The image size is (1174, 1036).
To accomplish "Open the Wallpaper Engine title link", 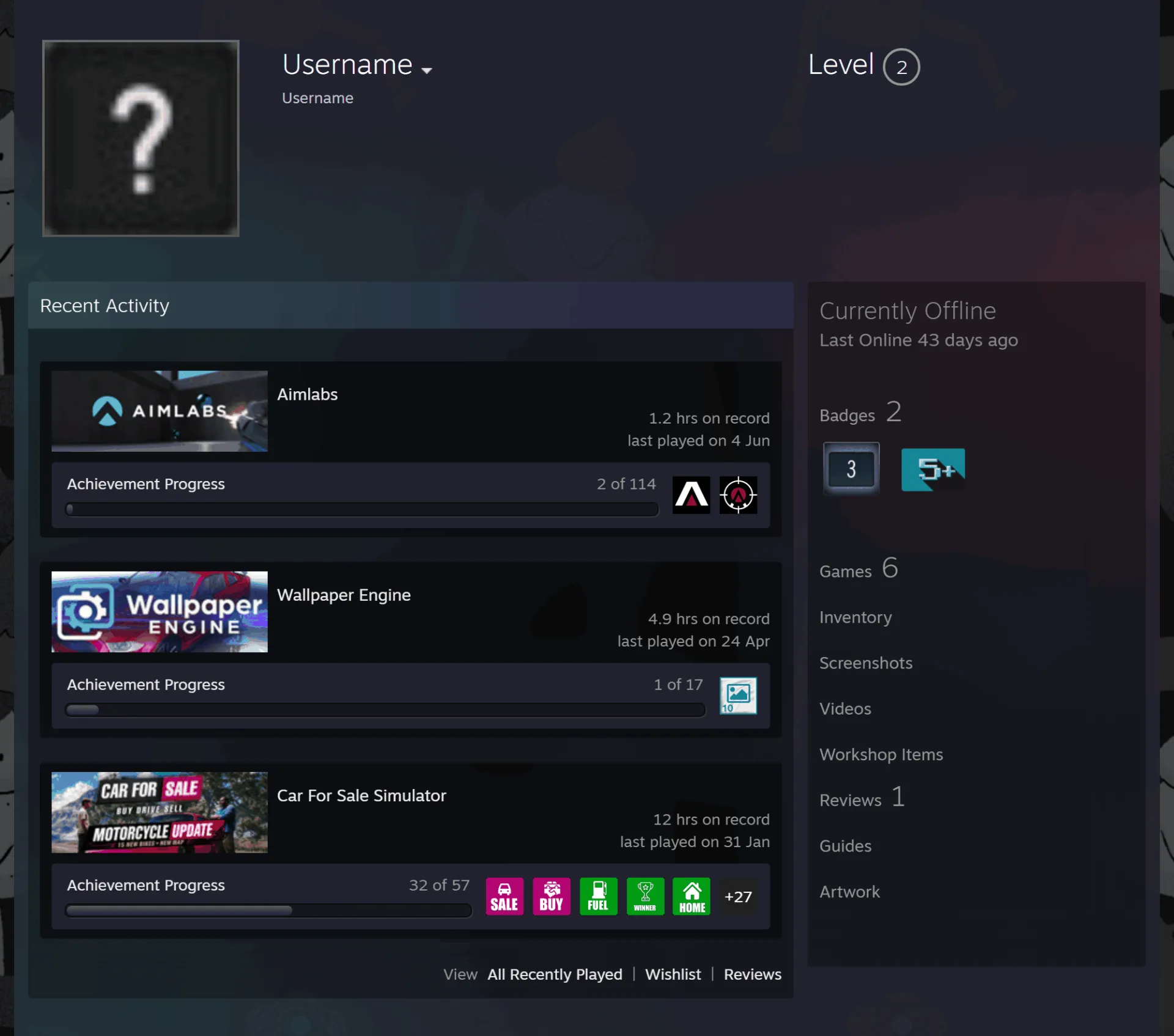I will click(344, 595).
